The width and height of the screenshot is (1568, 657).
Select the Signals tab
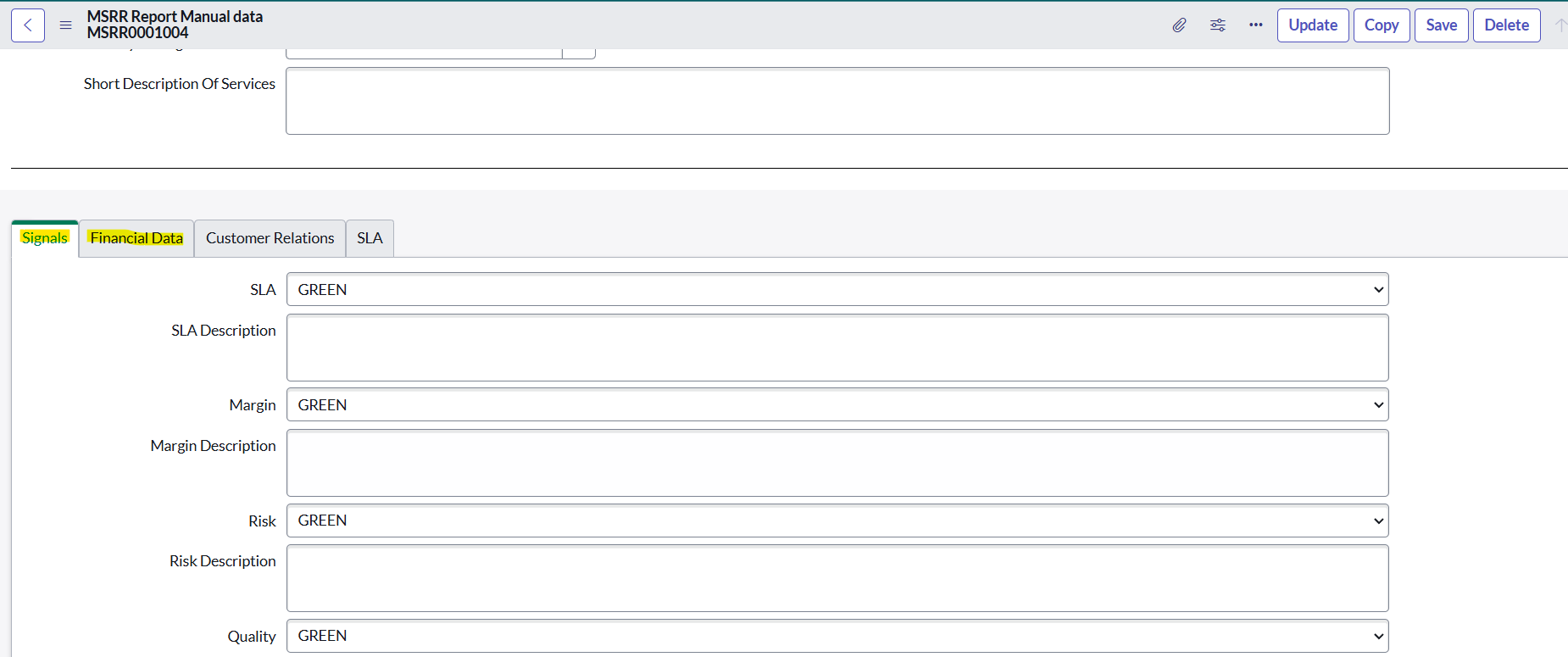click(x=44, y=238)
